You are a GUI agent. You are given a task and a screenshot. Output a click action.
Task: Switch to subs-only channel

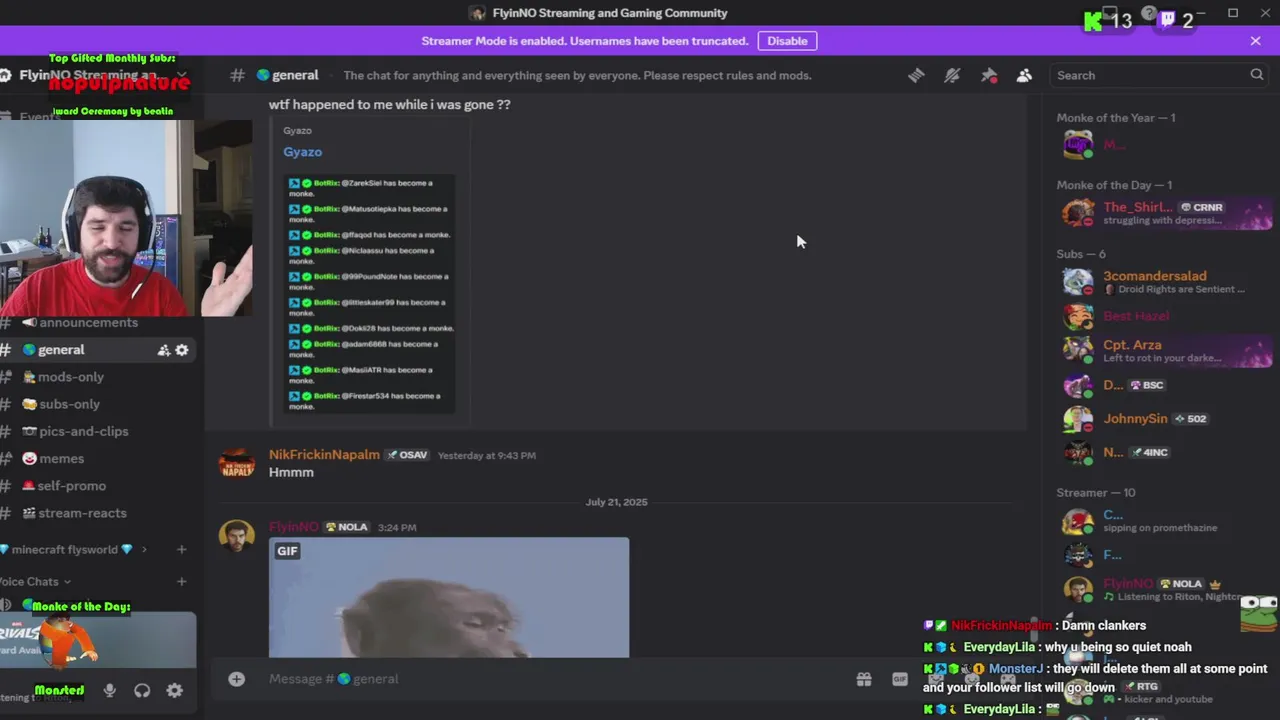68,404
